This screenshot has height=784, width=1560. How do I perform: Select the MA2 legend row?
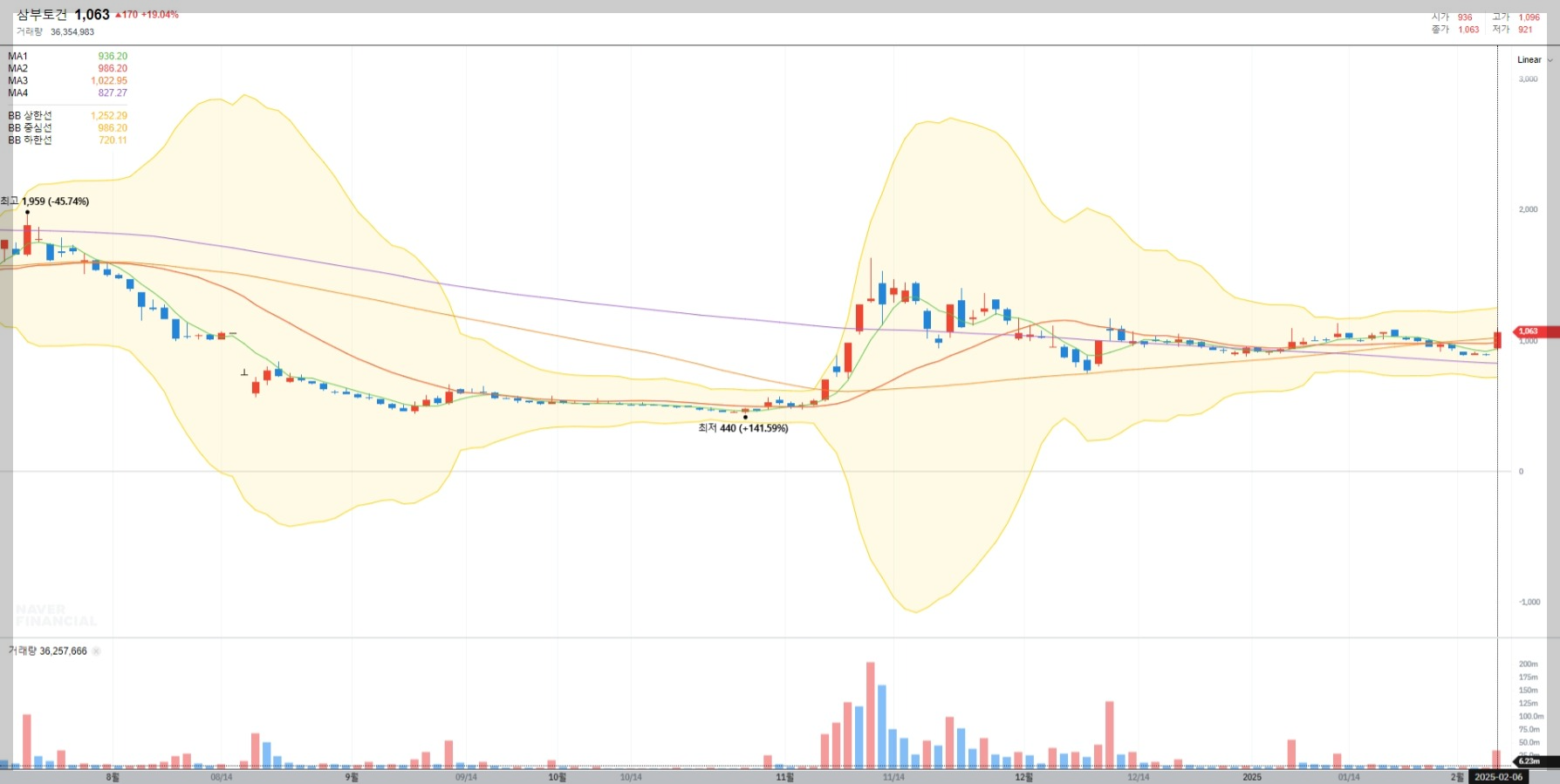[x=67, y=68]
